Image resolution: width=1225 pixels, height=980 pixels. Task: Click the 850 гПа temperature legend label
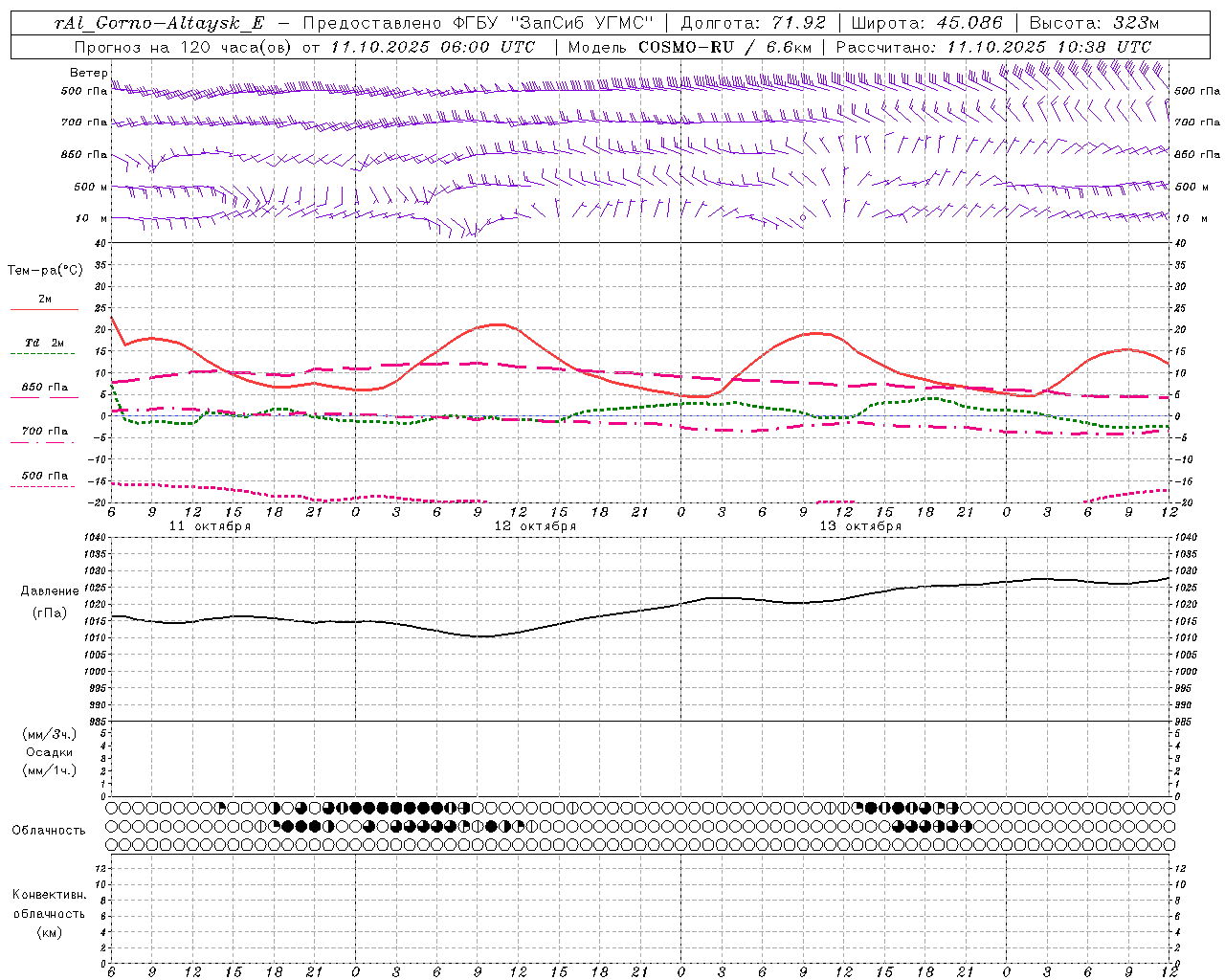click(45, 388)
